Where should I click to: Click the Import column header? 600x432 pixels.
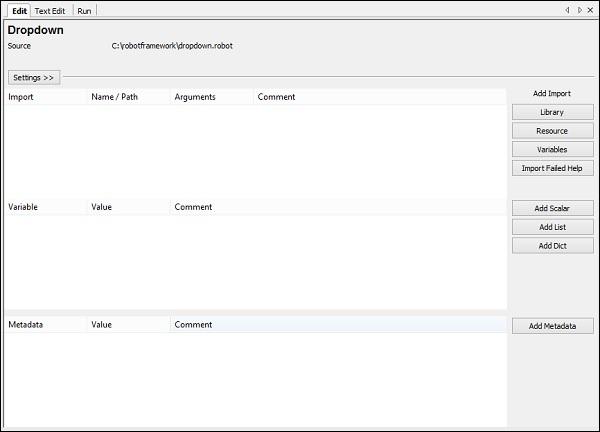(x=46, y=97)
